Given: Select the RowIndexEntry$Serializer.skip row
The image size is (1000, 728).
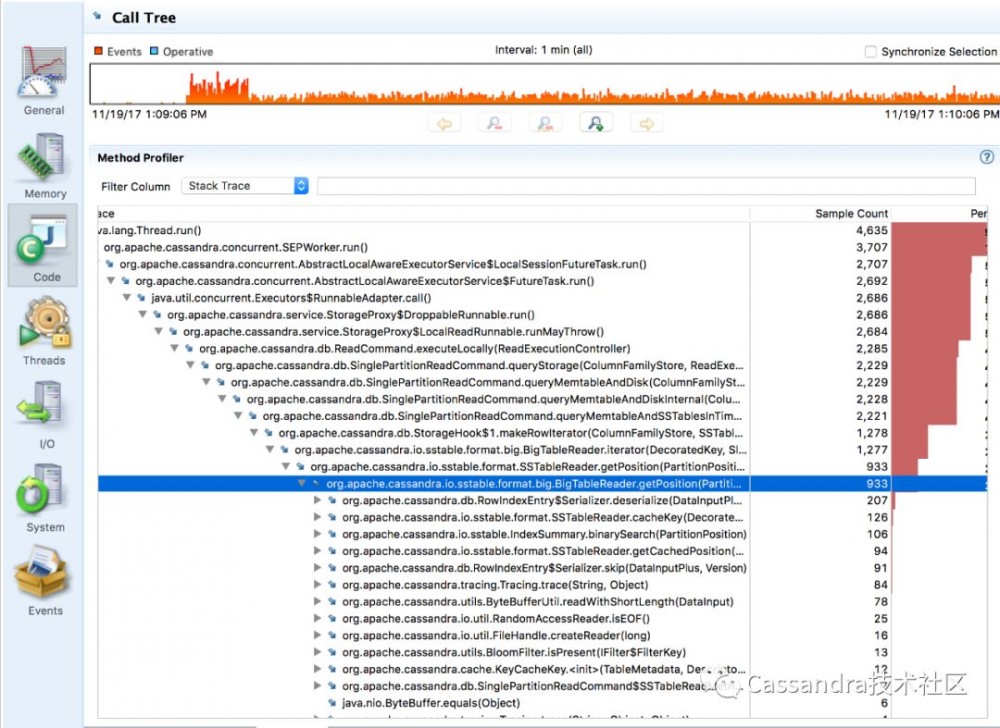Looking at the screenshot, I should coord(542,568).
